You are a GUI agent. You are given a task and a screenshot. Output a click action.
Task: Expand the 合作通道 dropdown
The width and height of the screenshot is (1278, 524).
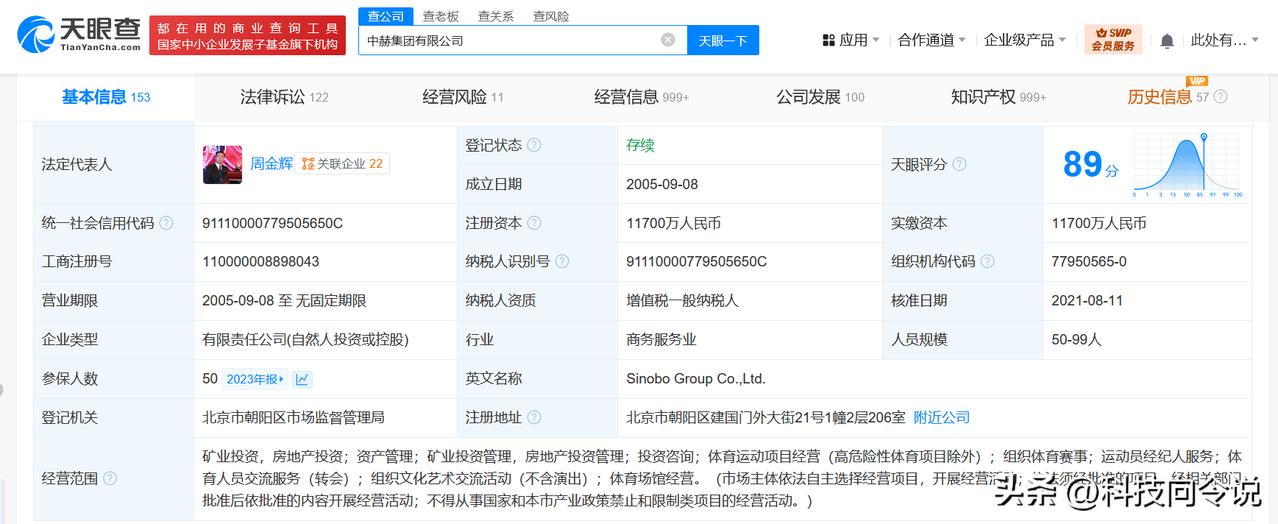931,40
